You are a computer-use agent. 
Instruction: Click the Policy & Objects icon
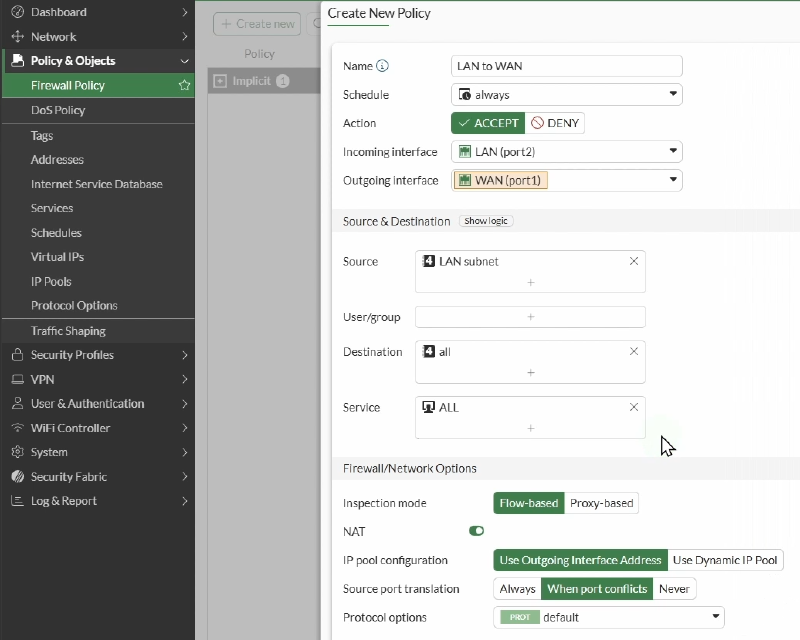(x=17, y=60)
